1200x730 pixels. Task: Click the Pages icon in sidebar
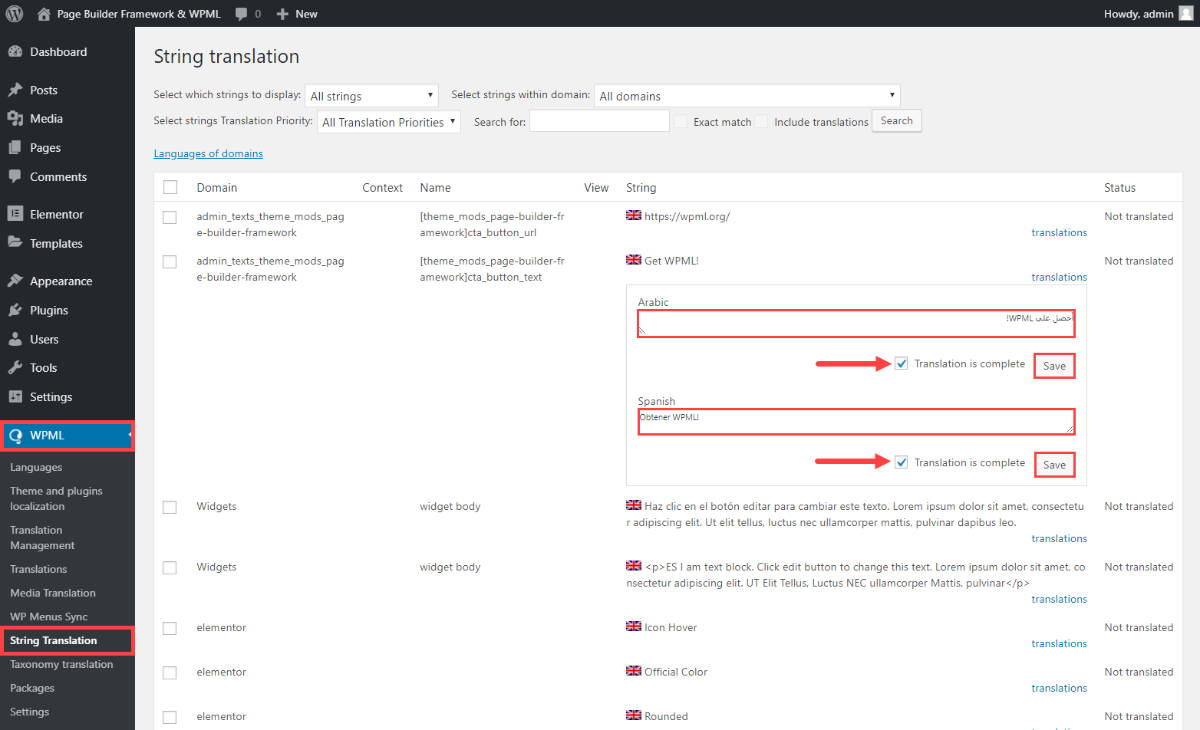click(15, 148)
